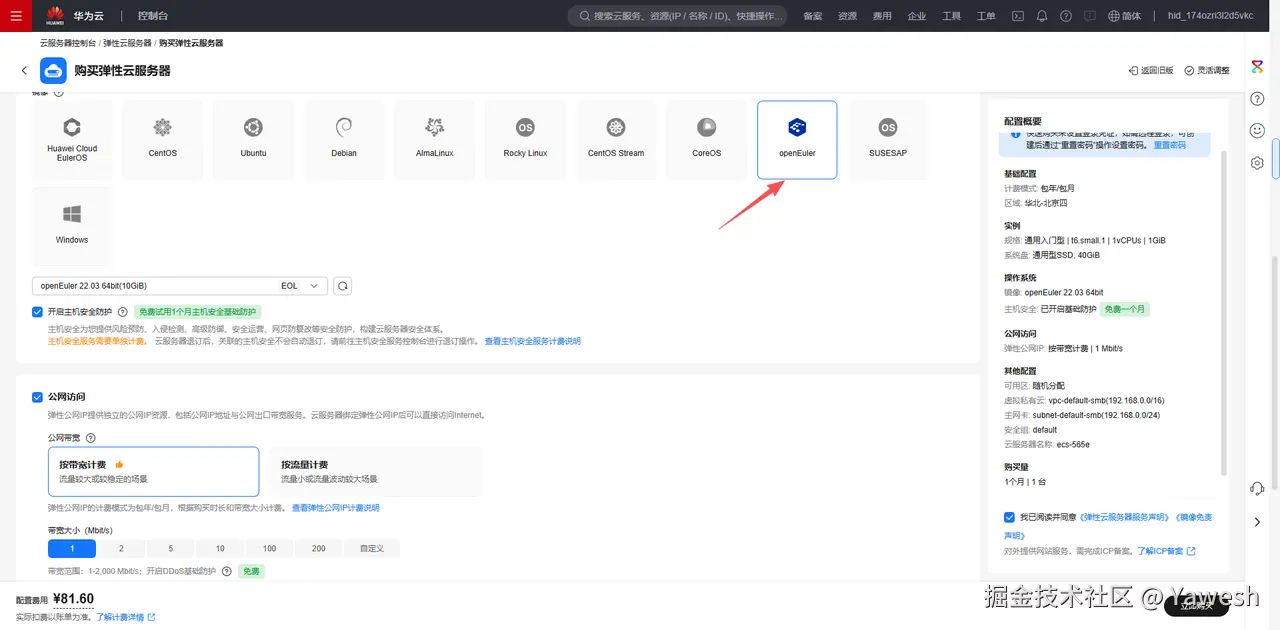
Task: Set bandwidth to 10 Mbit/s
Action: [x=220, y=548]
